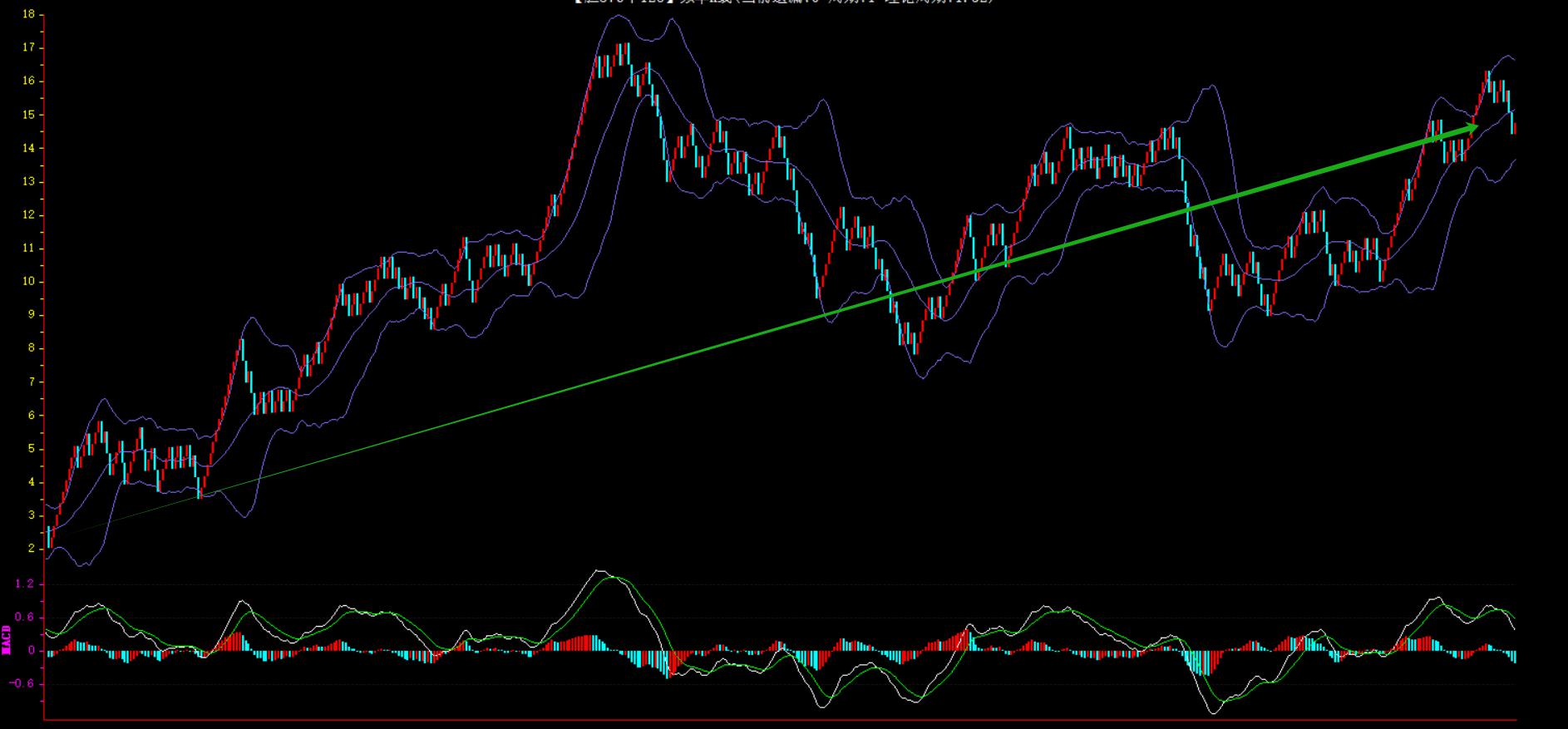The image size is (1568, 729).
Task: Click the 6 mark on price axis
Action: tap(31, 416)
